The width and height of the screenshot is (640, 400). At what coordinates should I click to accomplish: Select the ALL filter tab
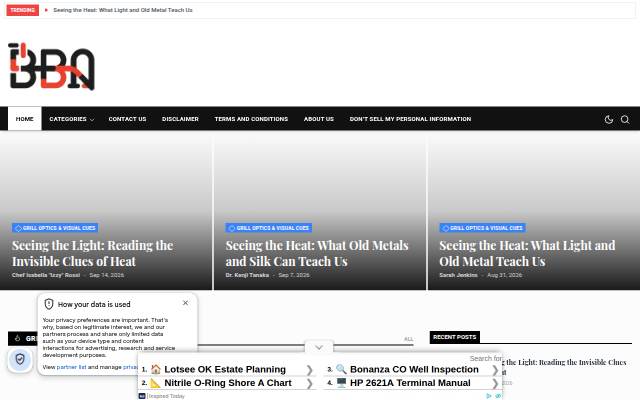pos(408,339)
